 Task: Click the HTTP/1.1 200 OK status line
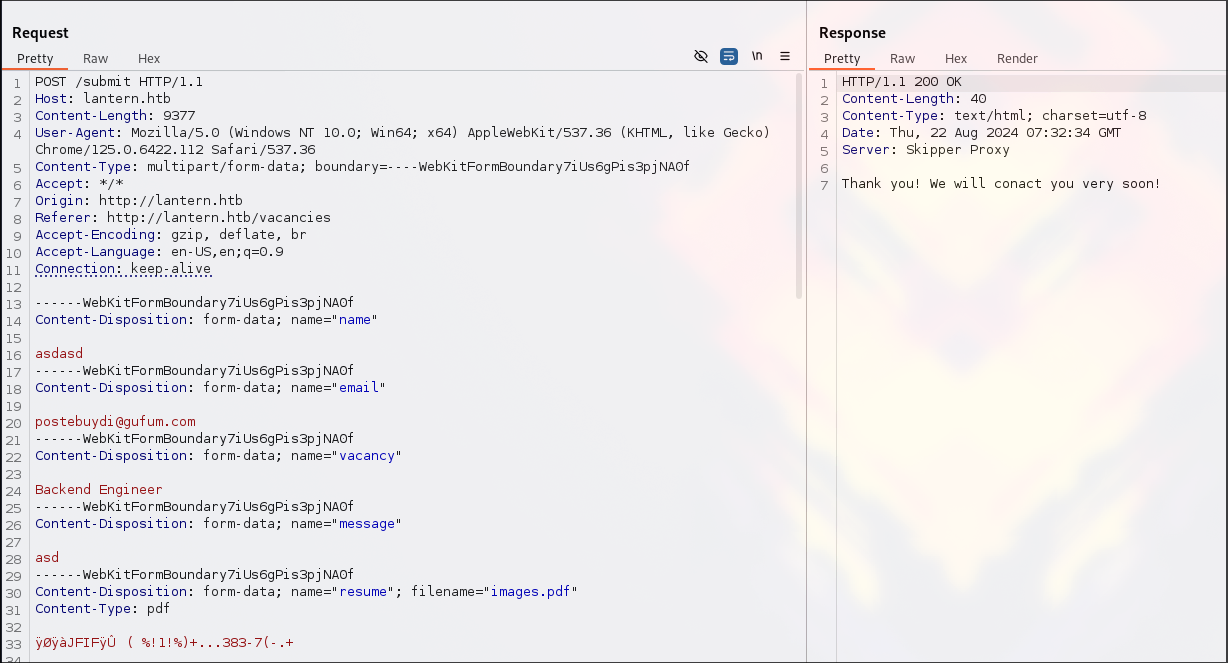coord(901,82)
